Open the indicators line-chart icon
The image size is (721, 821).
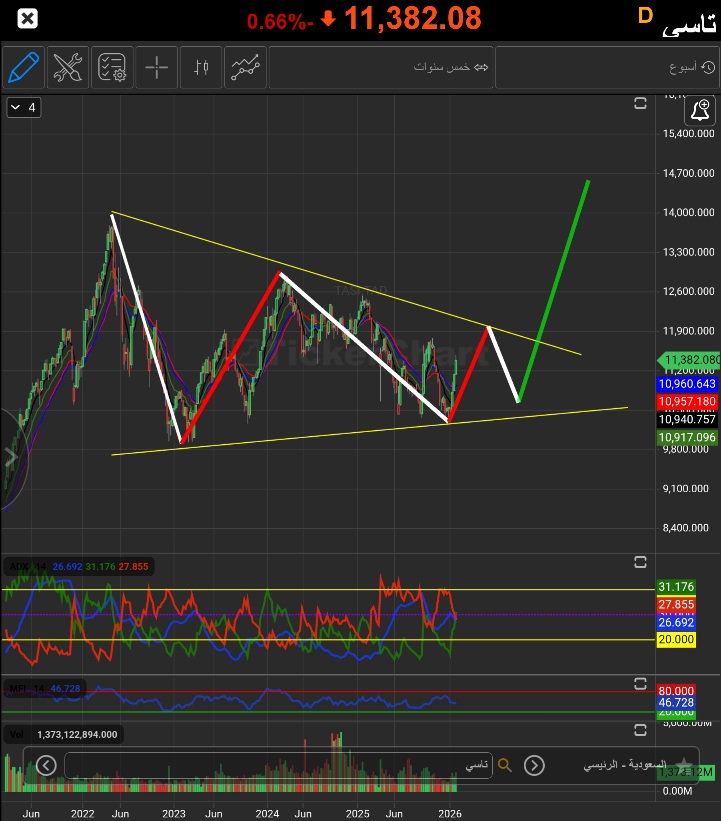click(246, 67)
